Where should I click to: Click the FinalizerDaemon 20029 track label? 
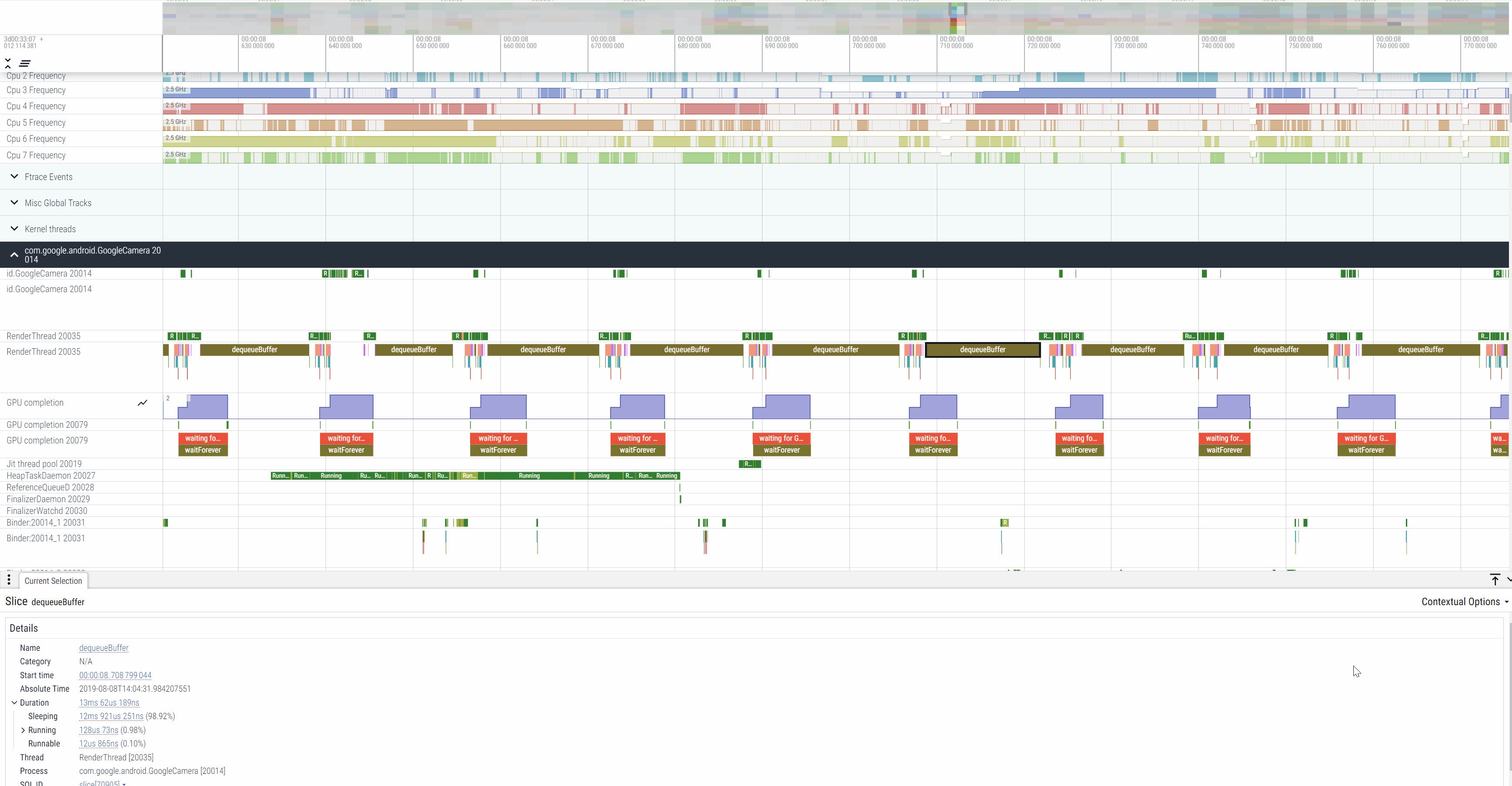point(48,499)
